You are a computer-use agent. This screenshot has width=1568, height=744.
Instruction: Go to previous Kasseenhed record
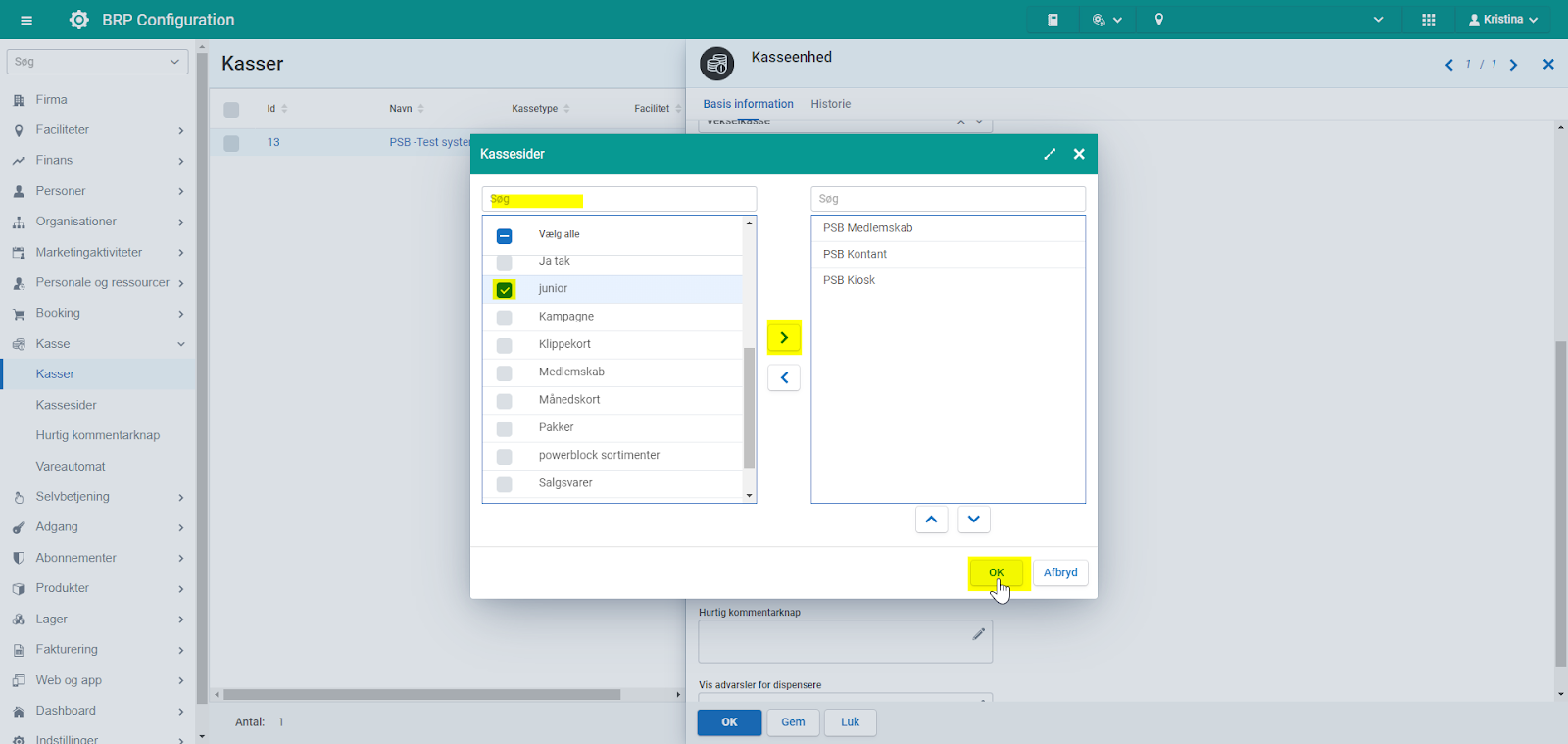(x=1449, y=65)
